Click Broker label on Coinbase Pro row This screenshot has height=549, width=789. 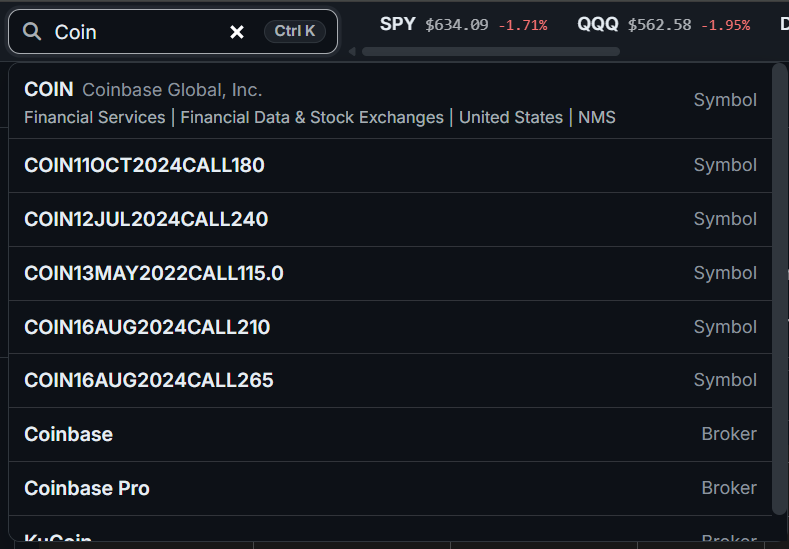[x=729, y=488]
